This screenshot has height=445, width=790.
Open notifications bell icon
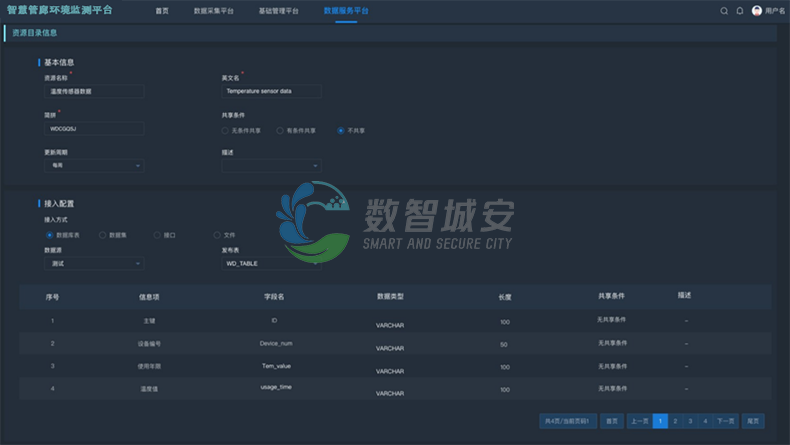740,11
